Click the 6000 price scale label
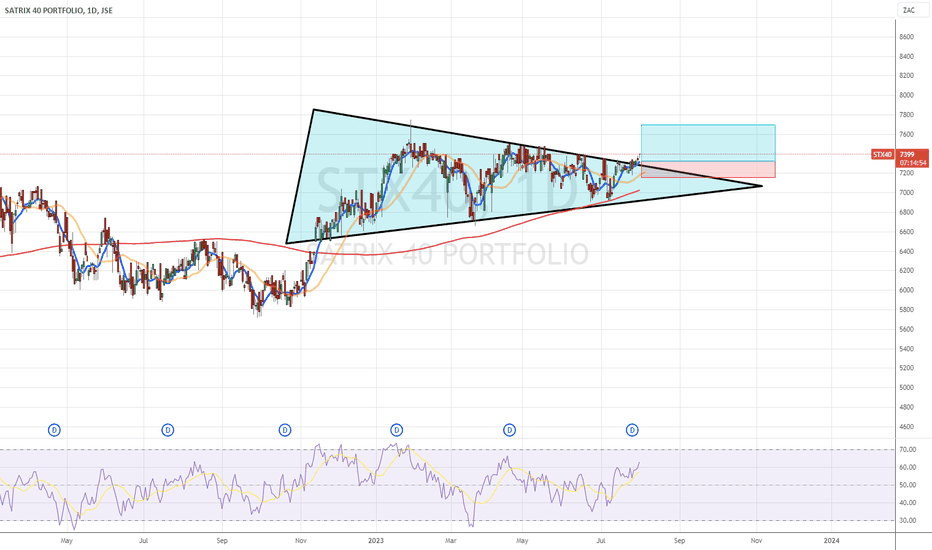Image resolution: width=932 pixels, height=550 pixels. [906, 290]
